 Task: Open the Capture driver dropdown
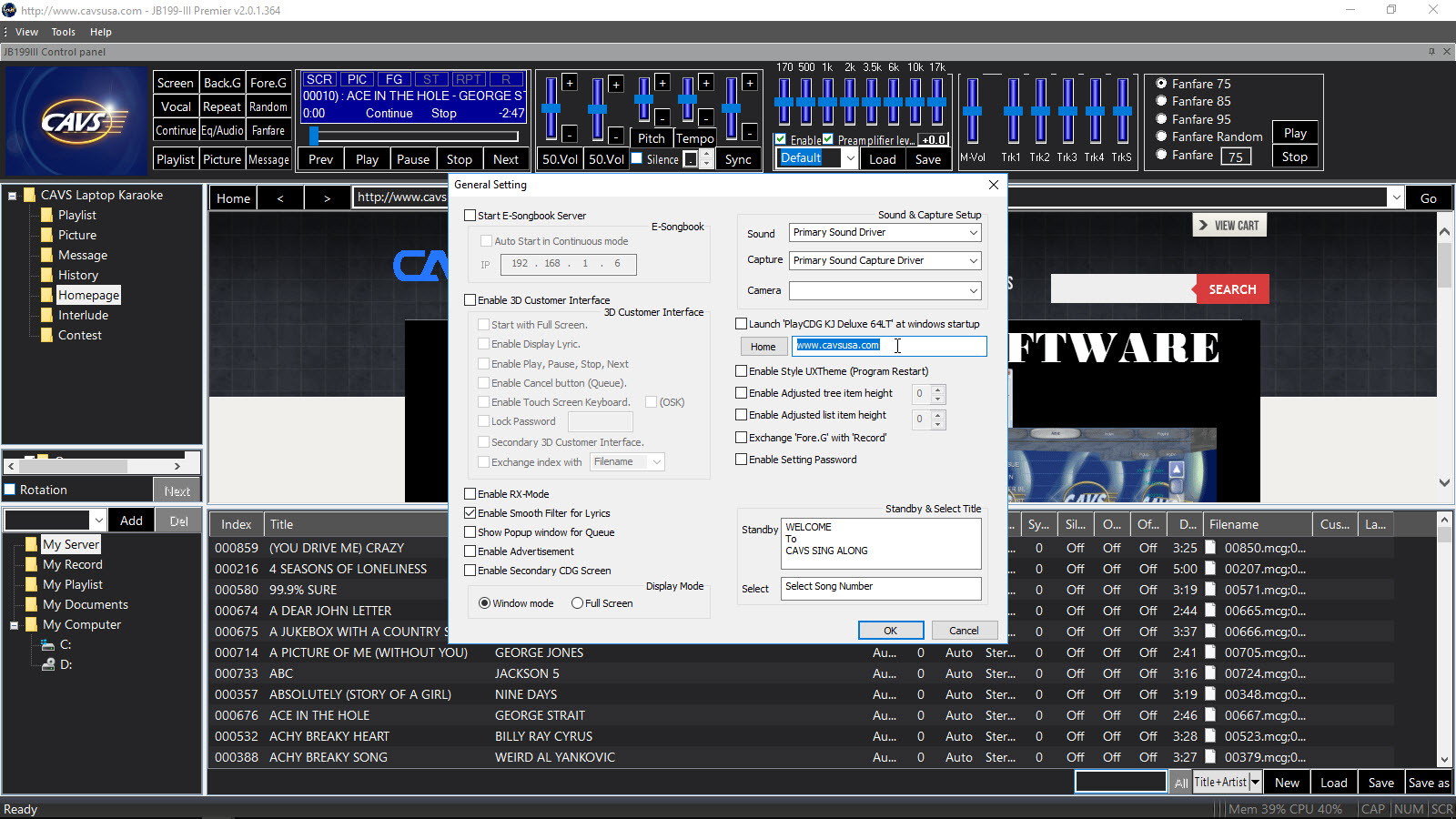tap(973, 261)
